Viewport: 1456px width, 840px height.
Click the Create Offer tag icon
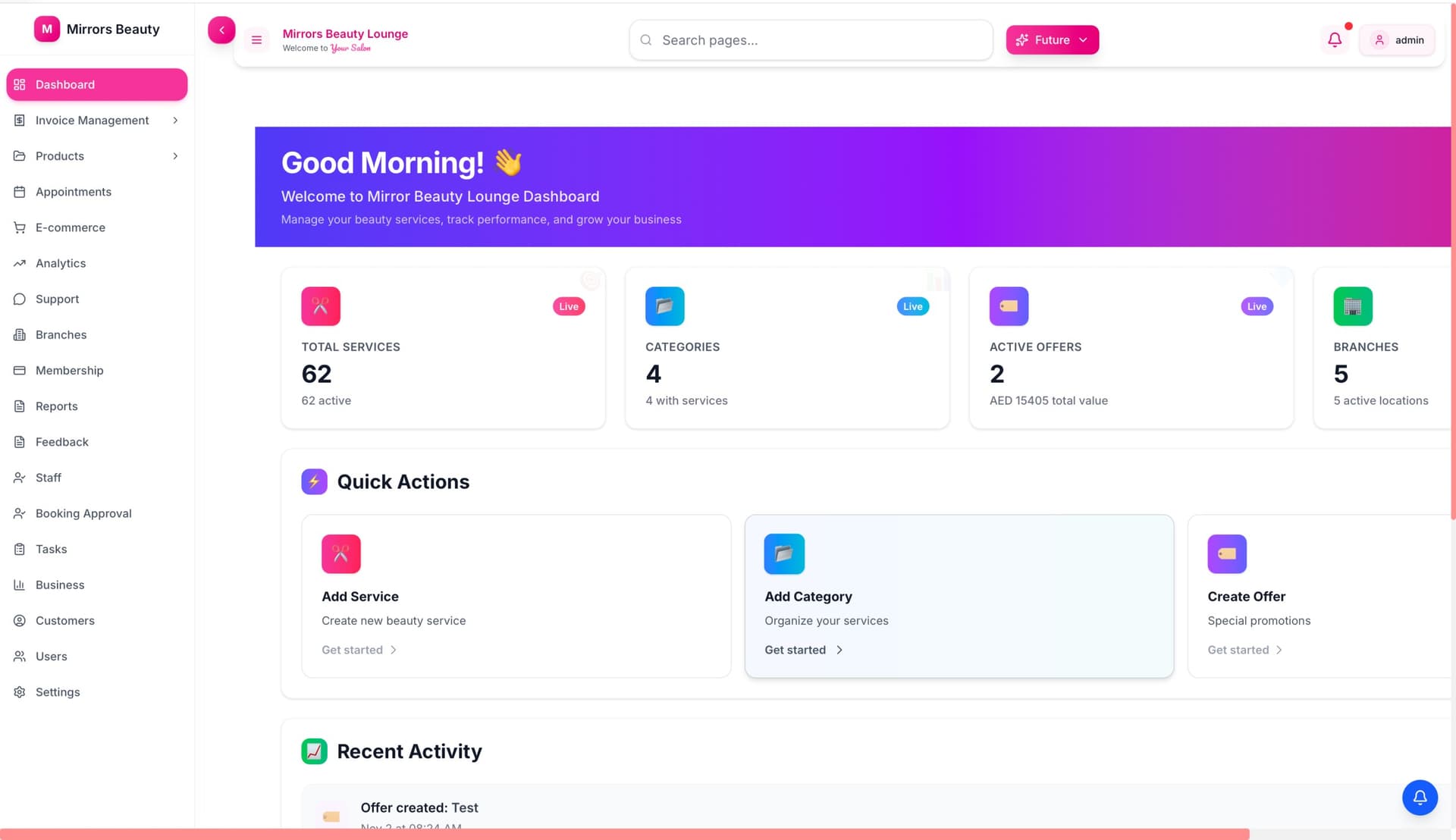click(1227, 554)
